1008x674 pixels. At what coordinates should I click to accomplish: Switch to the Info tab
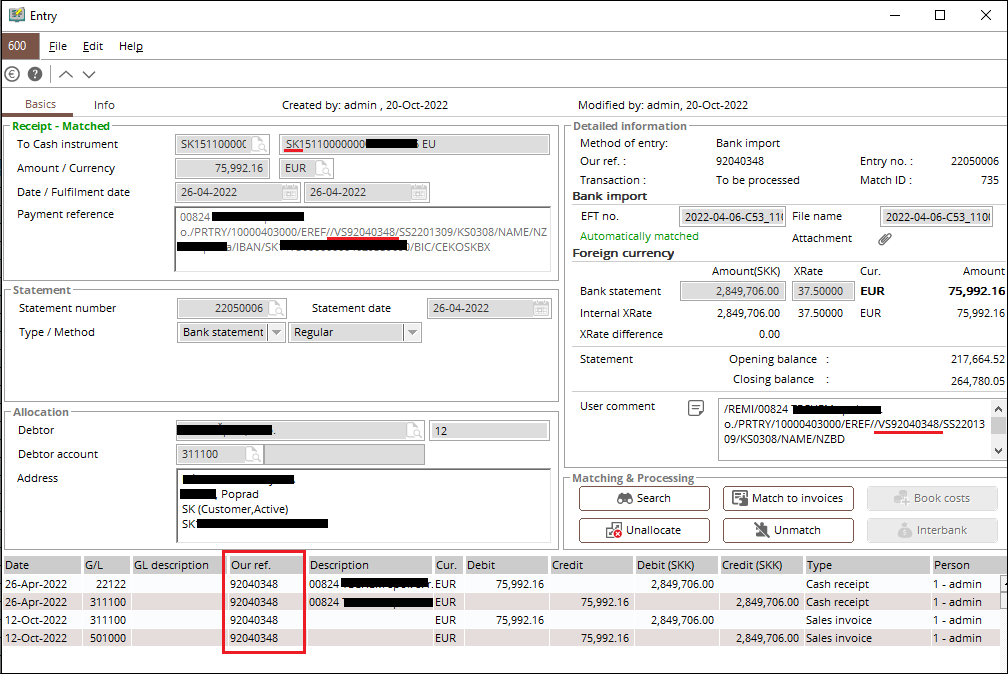pos(103,104)
